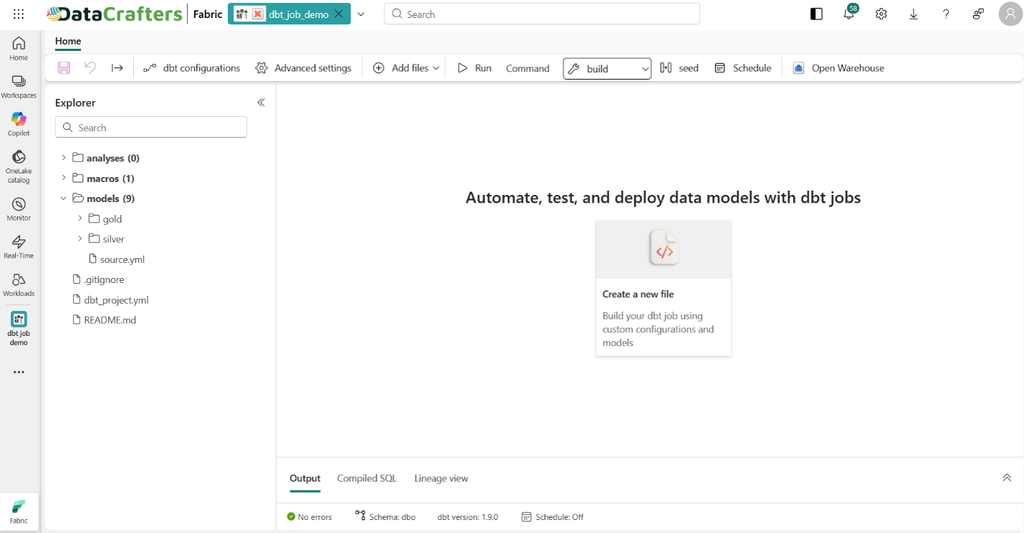Open the app launcher waffle grid
Image resolution: width=1024 pixels, height=533 pixels.
click(x=19, y=14)
